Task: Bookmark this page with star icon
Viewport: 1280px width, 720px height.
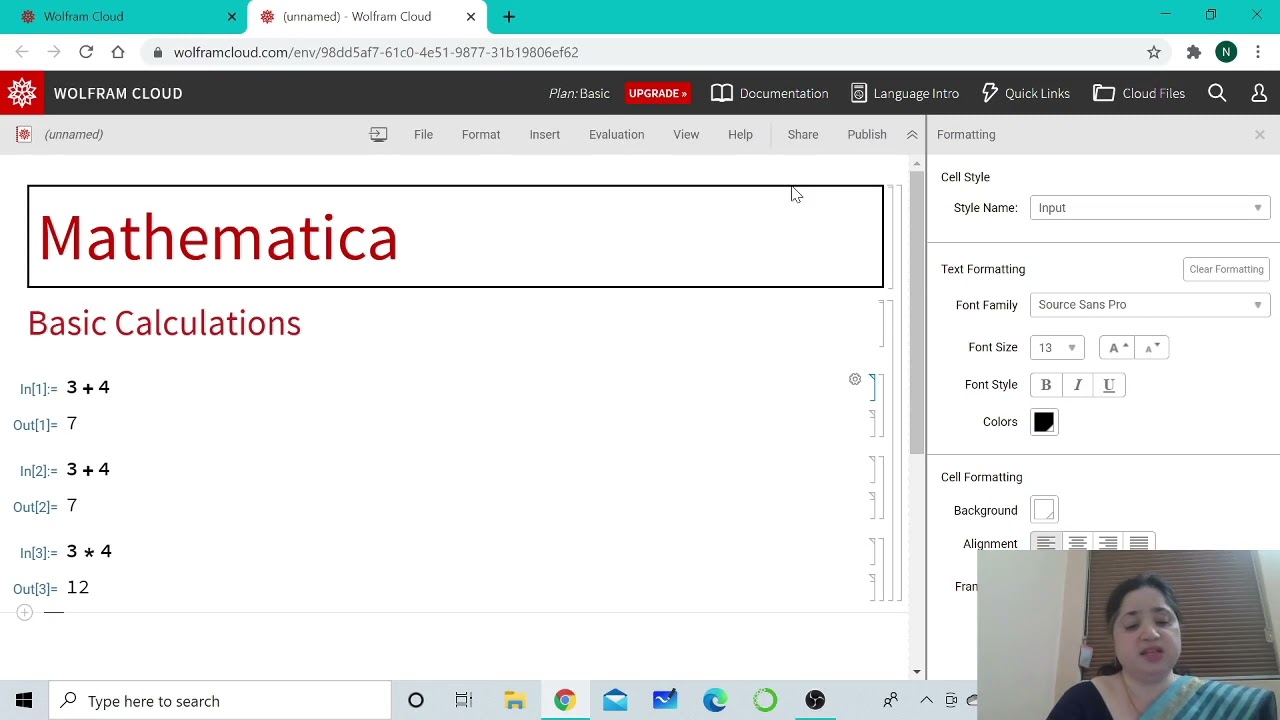Action: click(x=1154, y=52)
